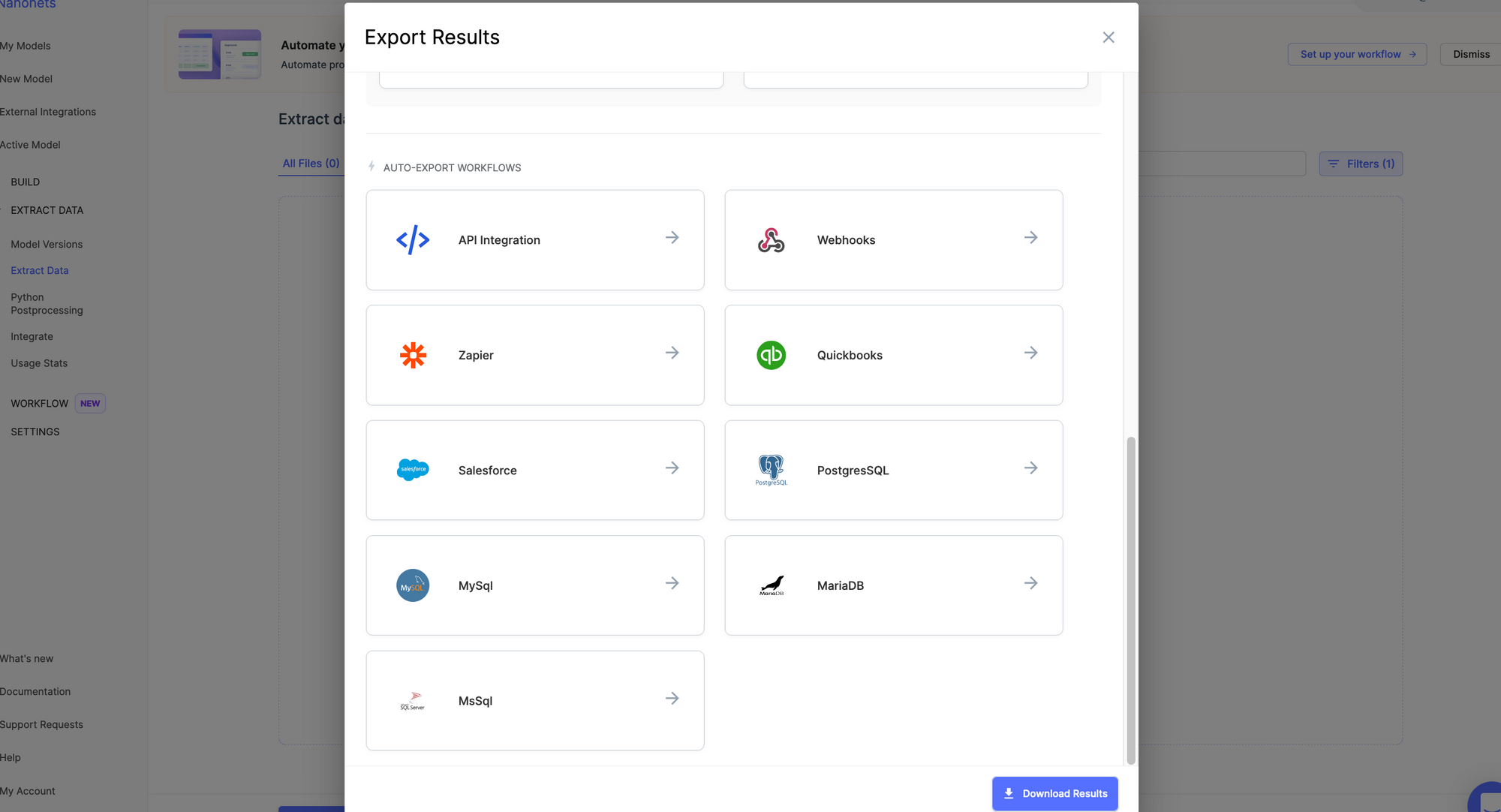This screenshot has width=1501, height=812.
Task: Switch to All Files (0) tab
Action: point(311,164)
